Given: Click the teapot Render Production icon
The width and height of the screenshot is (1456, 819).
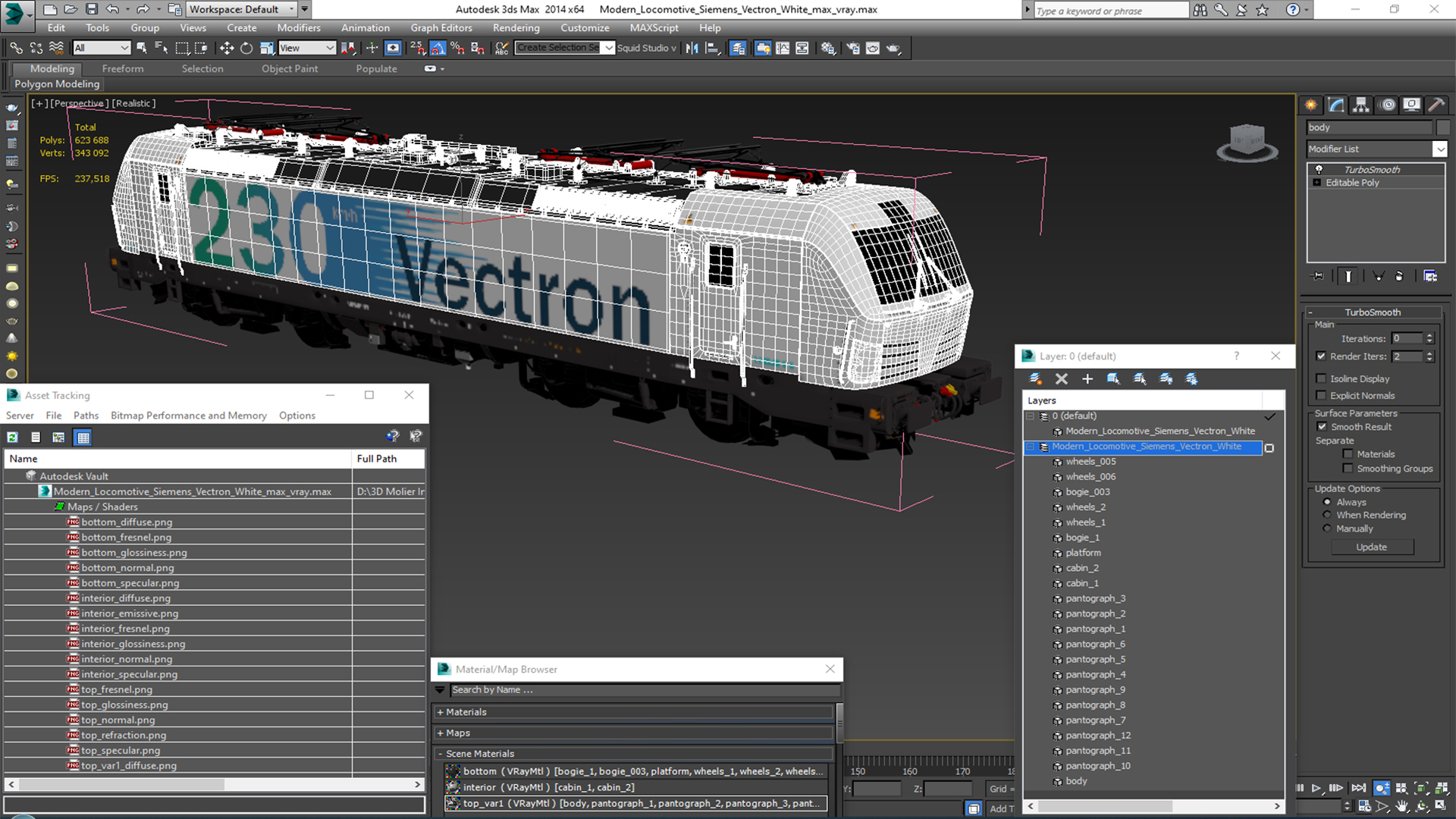Looking at the screenshot, I should tap(893, 48).
